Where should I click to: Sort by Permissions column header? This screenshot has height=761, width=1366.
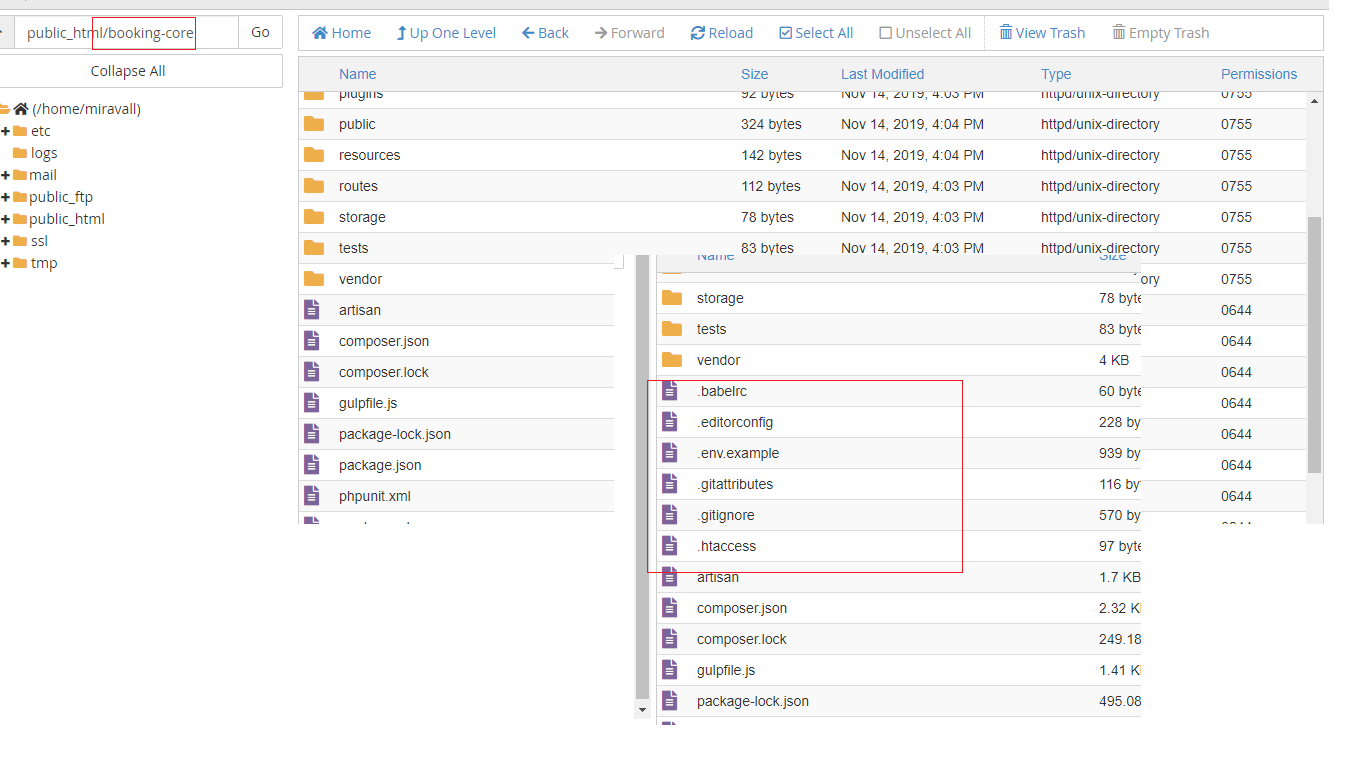pyautogui.click(x=1258, y=74)
